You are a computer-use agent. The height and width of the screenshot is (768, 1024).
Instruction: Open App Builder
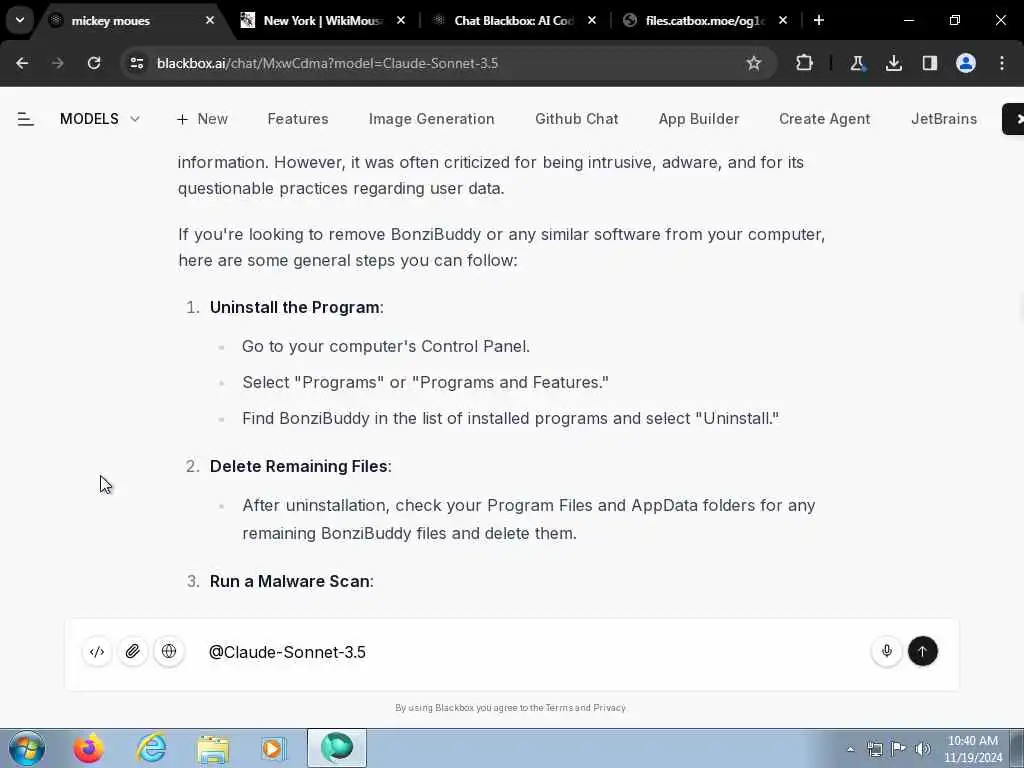pos(698,119)
